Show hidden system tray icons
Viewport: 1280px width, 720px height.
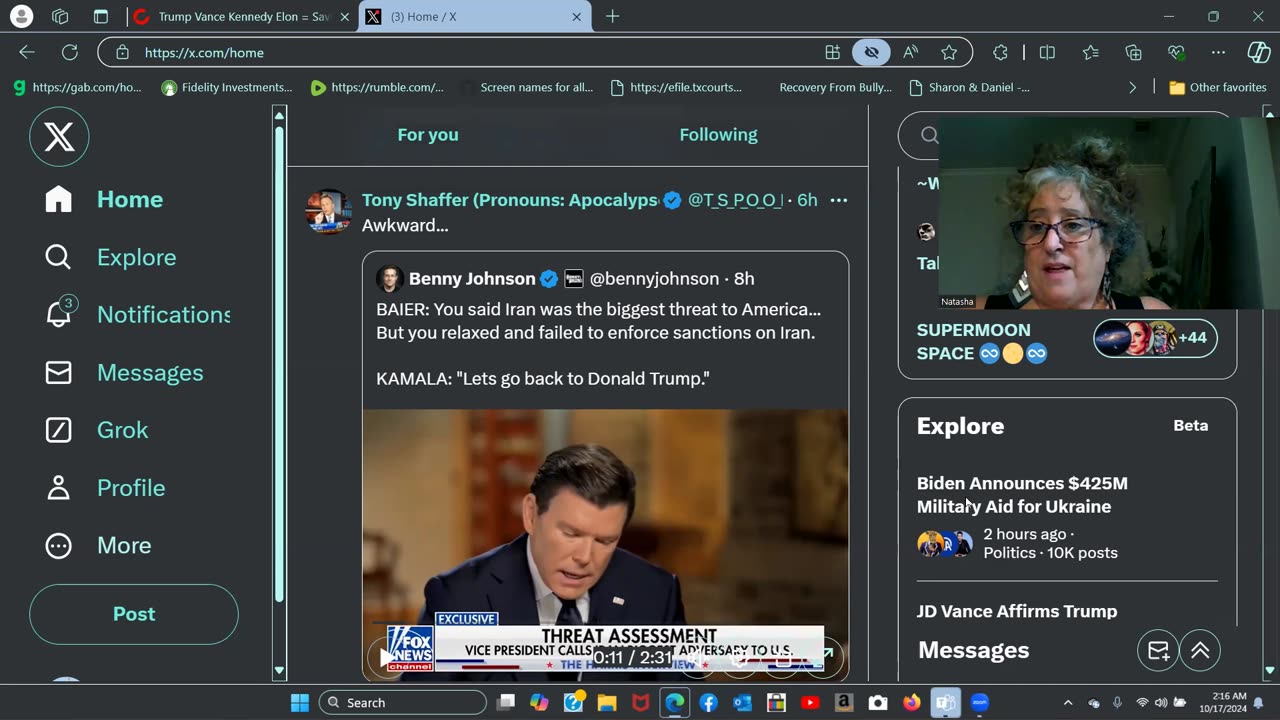click(1068, 703)
